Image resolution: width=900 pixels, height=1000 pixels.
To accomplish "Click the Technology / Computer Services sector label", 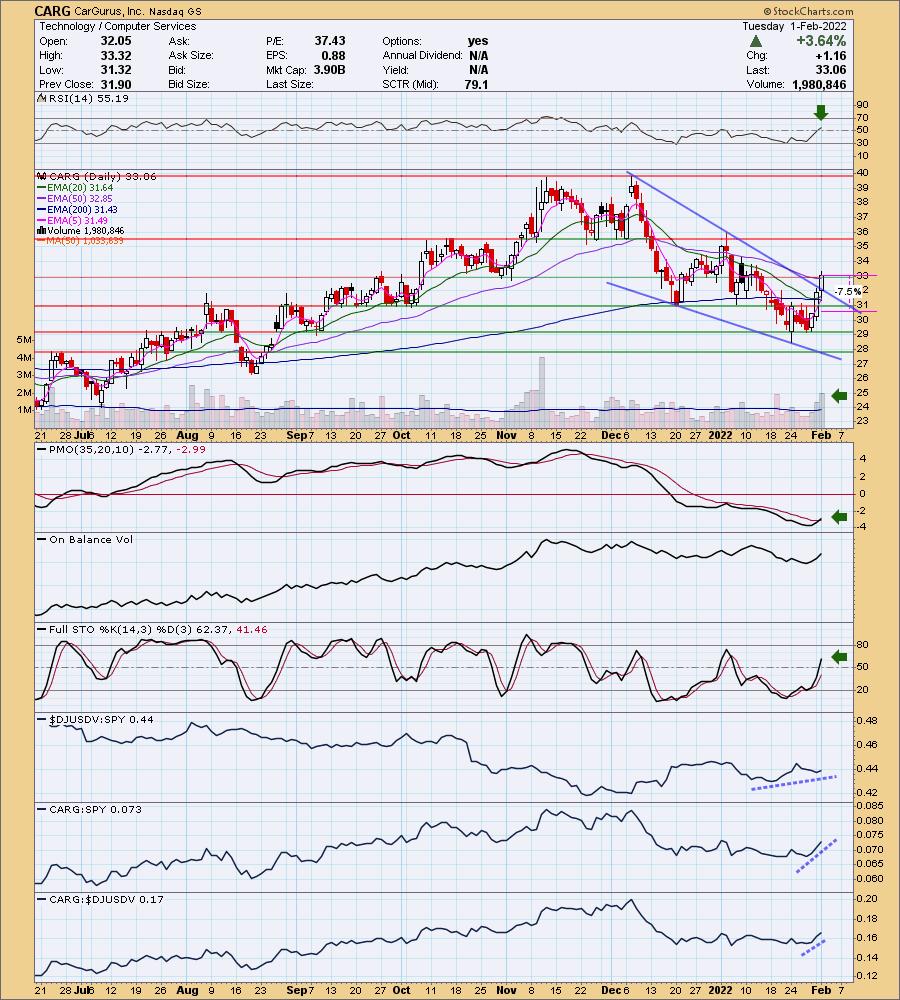I will click(x=118, y=26).
